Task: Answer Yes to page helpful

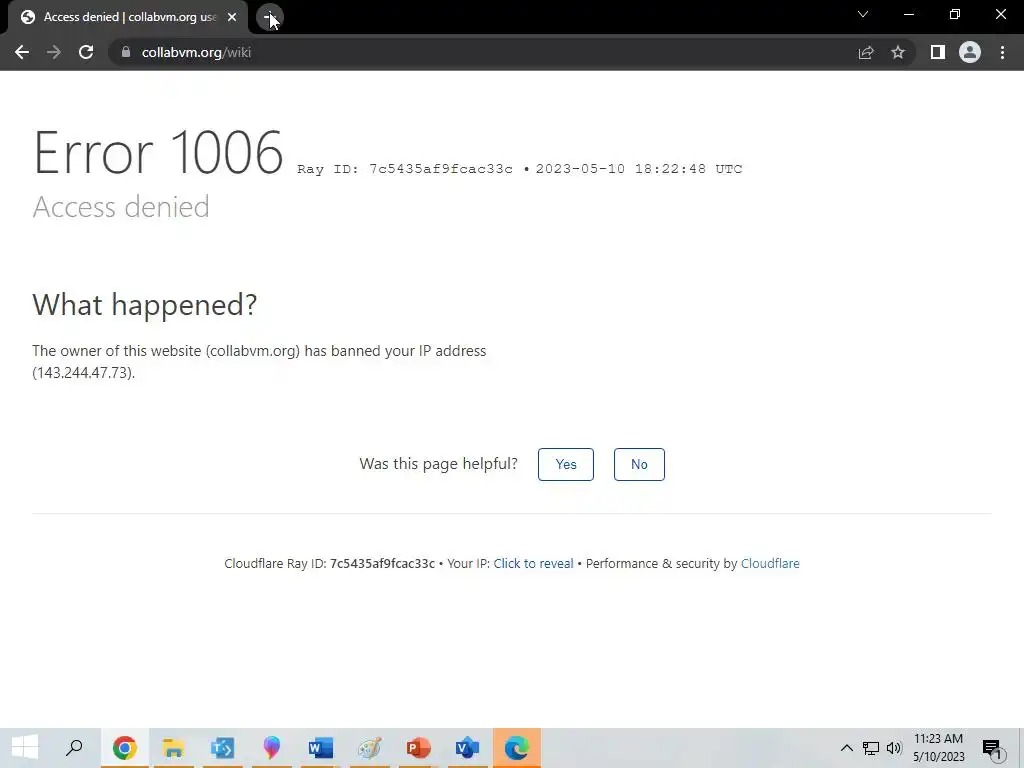Action: click(x=566, y=464)
